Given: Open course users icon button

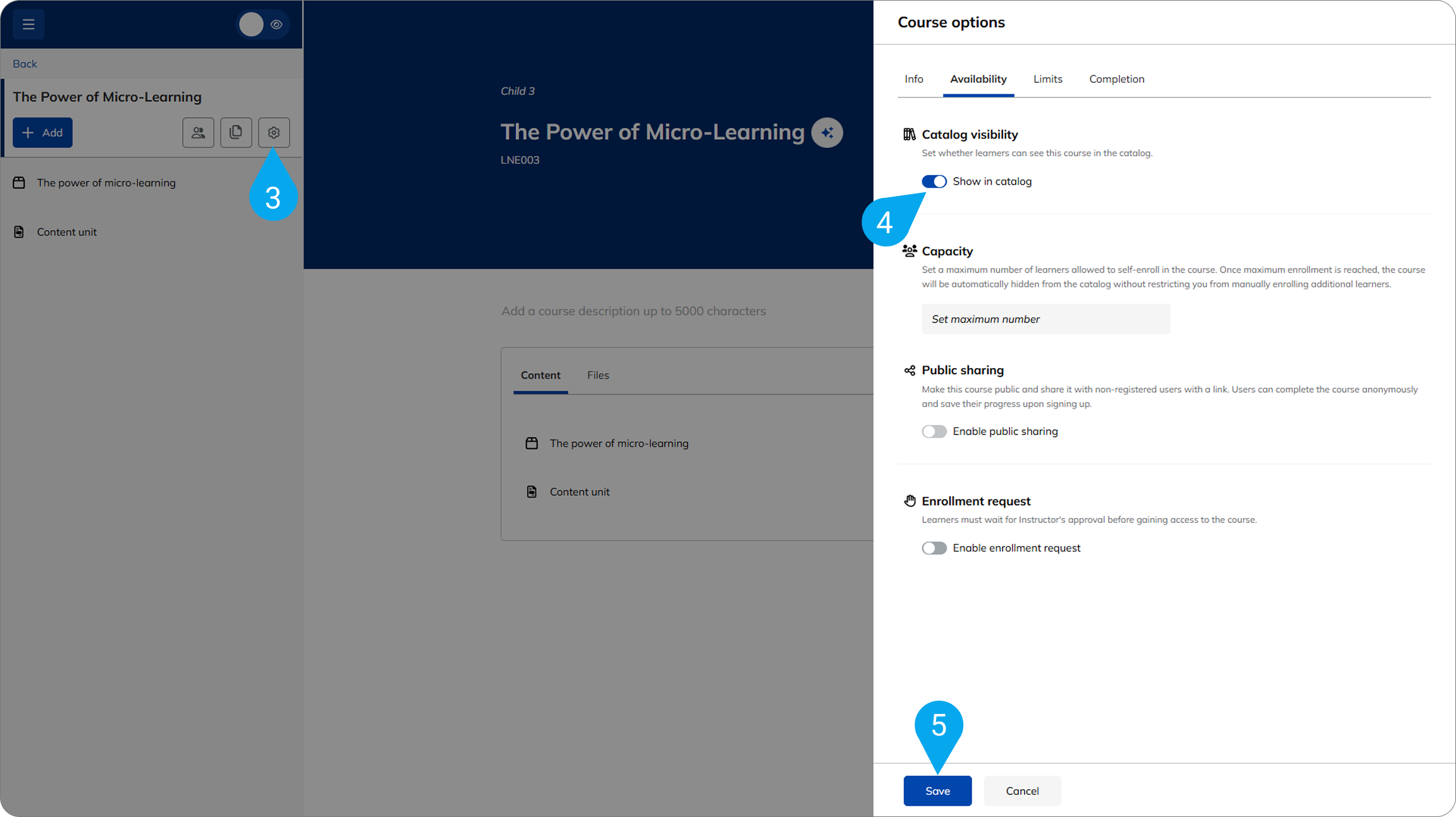Looking at the screenshot, I should [x=198, y=133].
